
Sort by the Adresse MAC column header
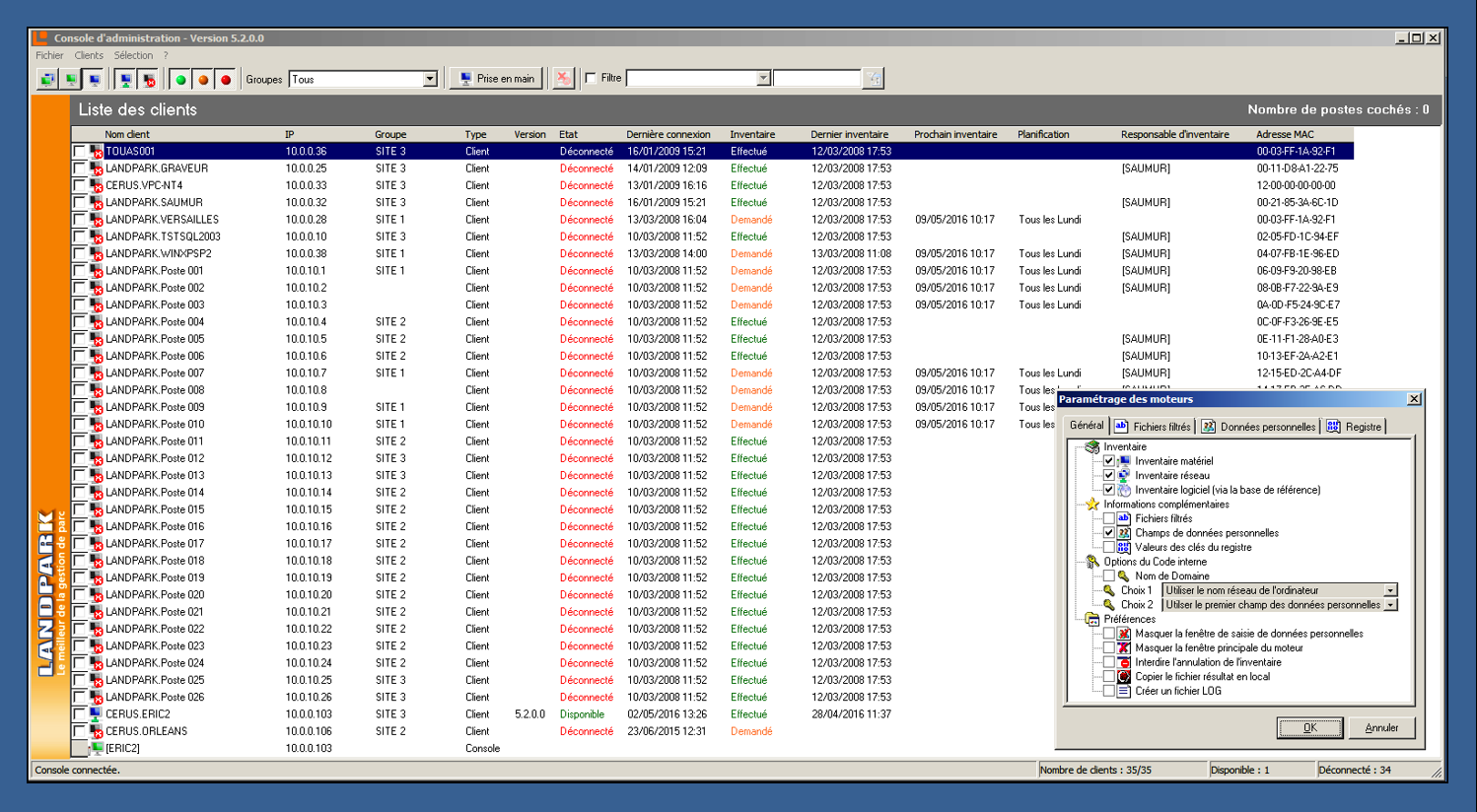coord(1285,135)
